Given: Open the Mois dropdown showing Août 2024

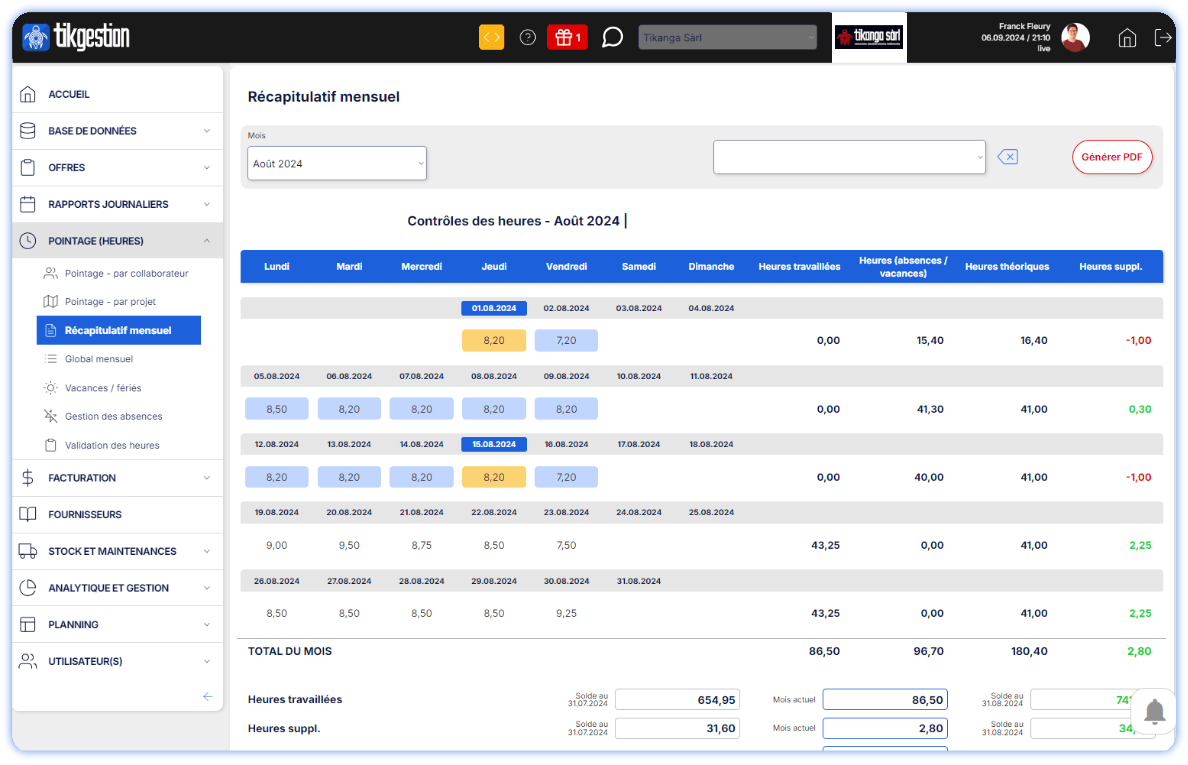Looking at the screenshot, I should point(337,164).
